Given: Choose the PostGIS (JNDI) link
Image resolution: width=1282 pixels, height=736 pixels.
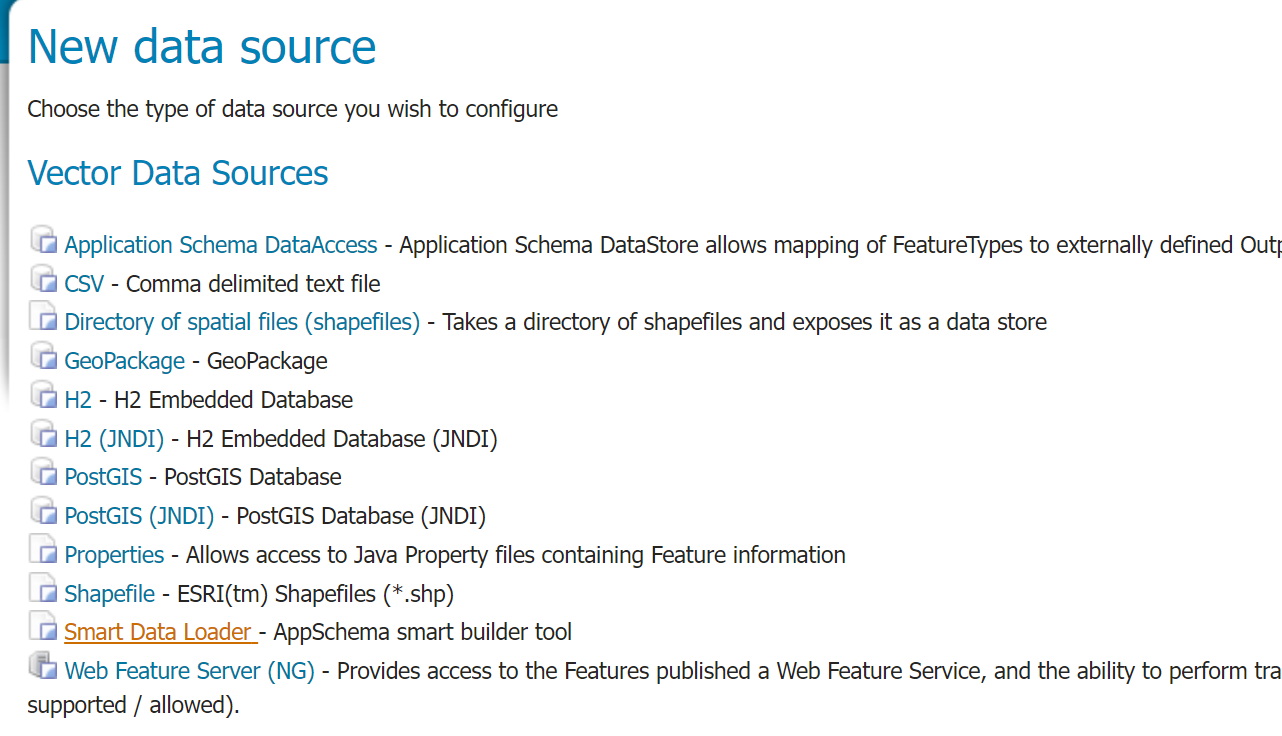Looking at the screenshot, I should tap(140, 516).
